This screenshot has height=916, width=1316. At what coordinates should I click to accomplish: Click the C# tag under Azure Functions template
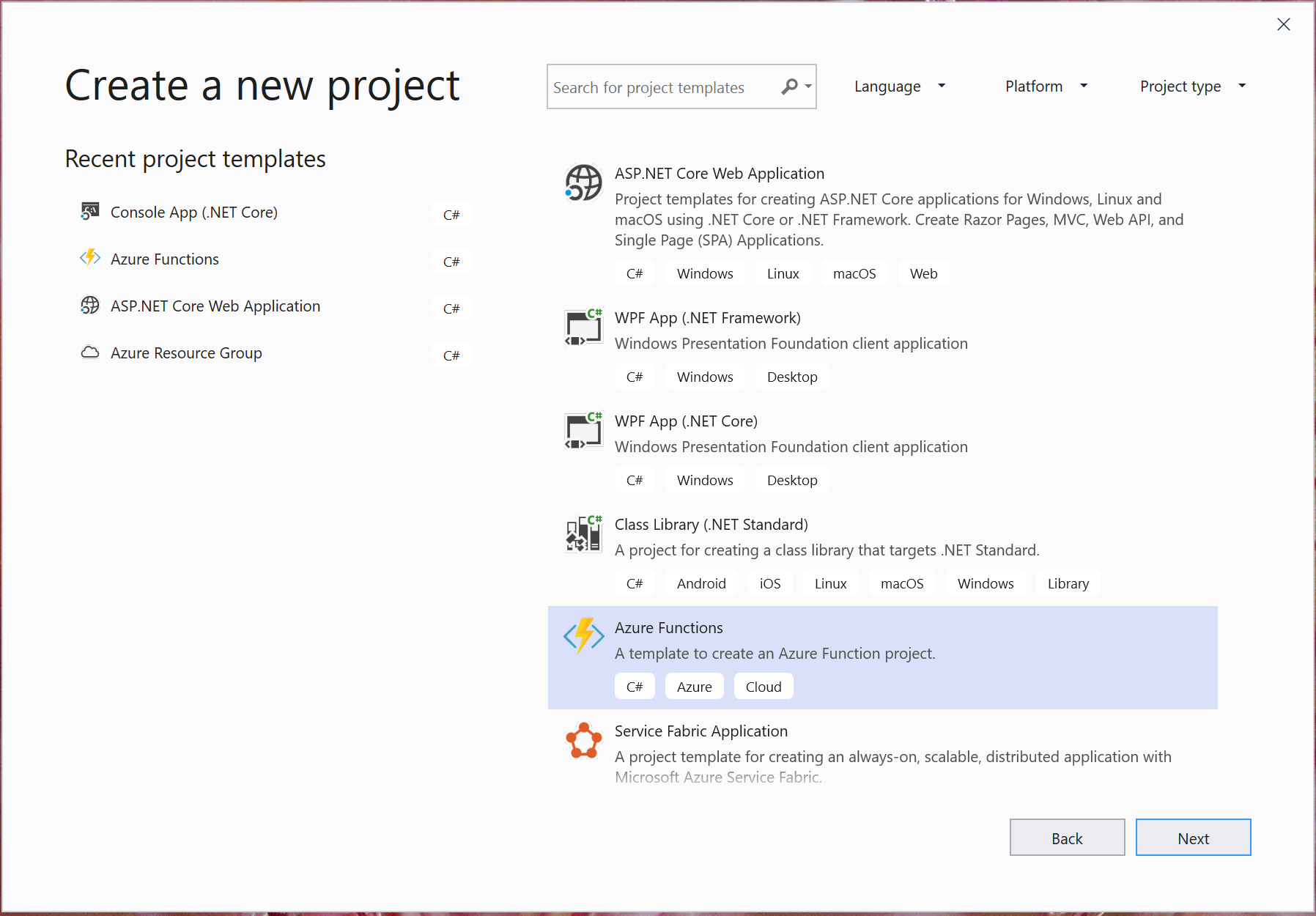[635, 687]
